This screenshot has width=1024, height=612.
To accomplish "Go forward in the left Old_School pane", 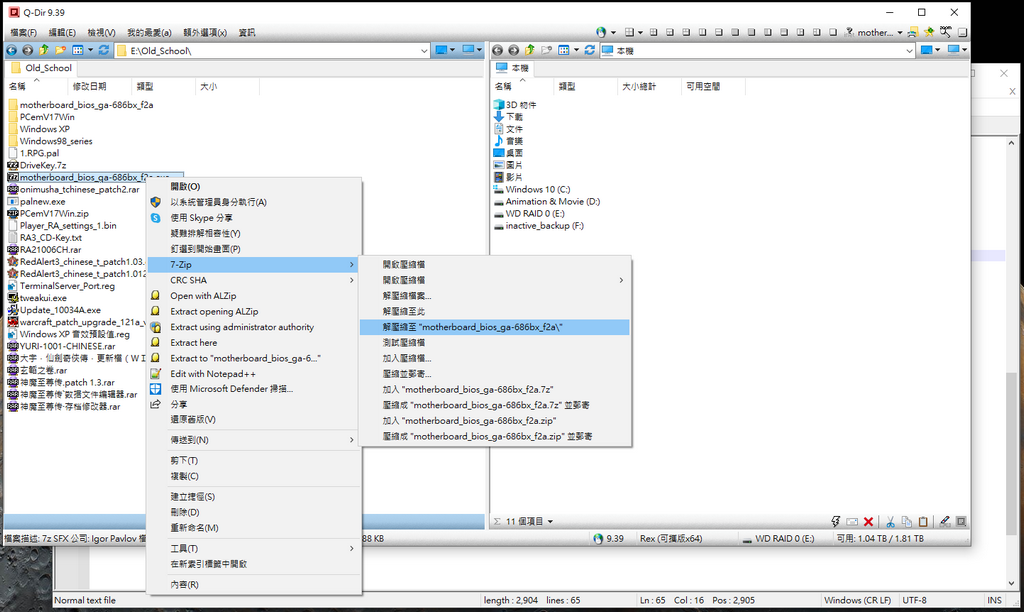I will click(27, 50).
